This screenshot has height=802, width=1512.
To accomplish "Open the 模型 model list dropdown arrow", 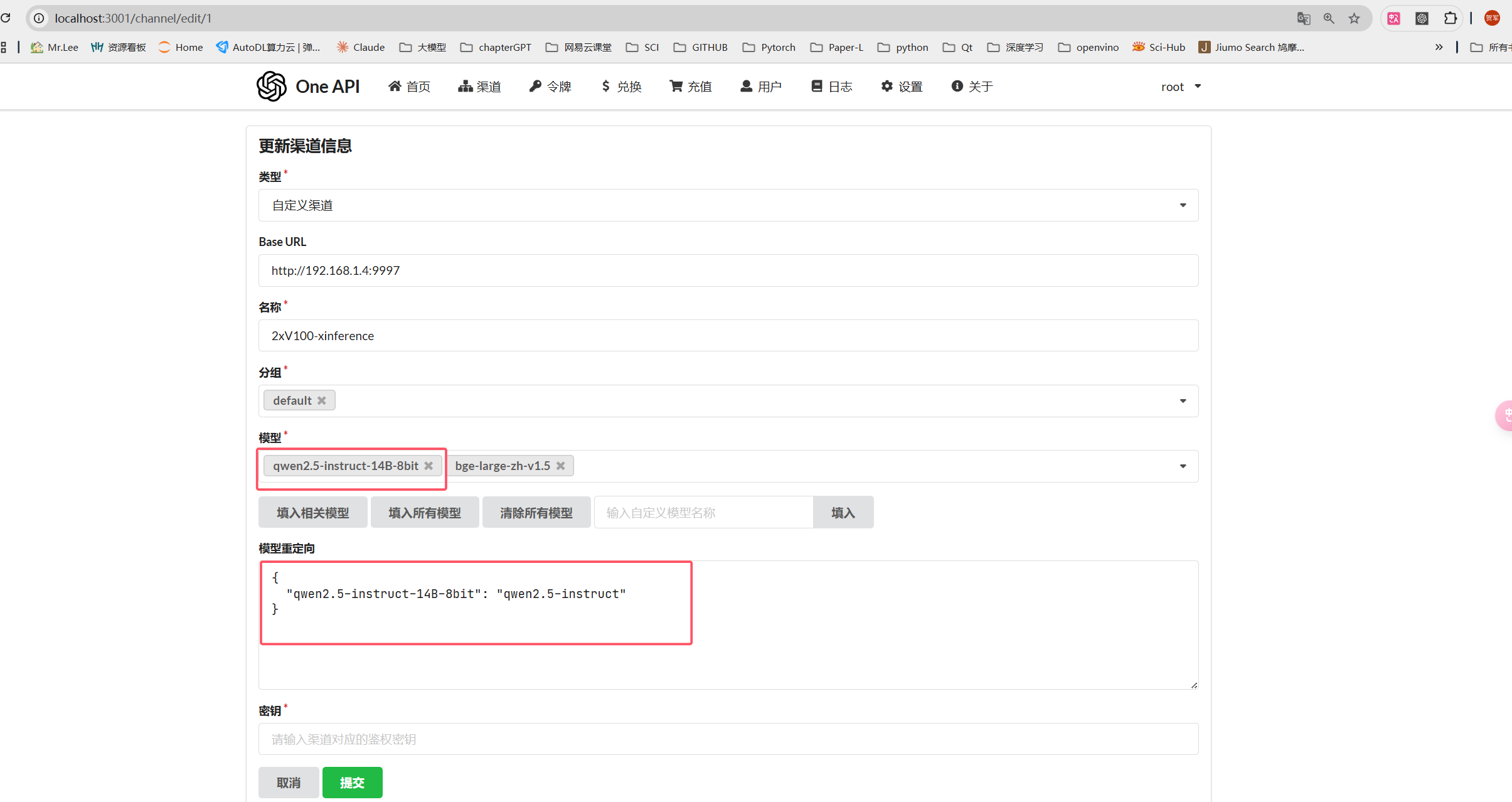I will click(x=1183, y=466).
